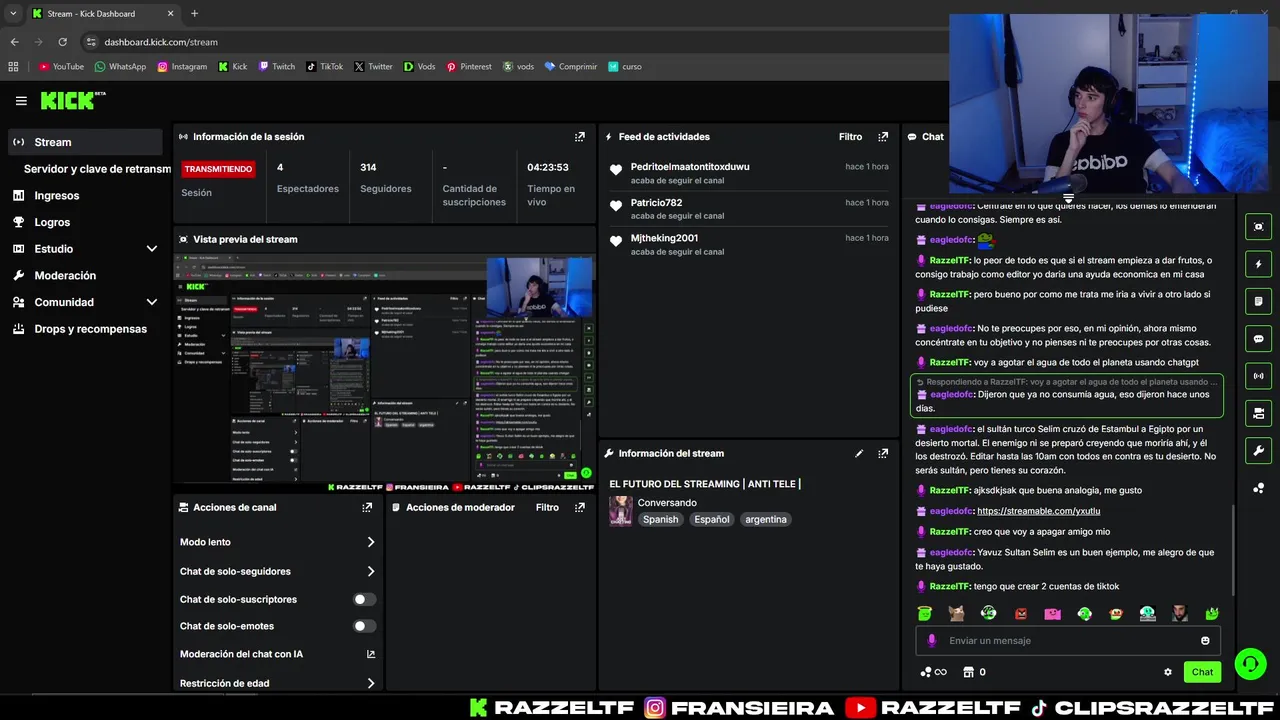
Task: Pop out the Información del stream panel
Action: (x=882, y=453)
